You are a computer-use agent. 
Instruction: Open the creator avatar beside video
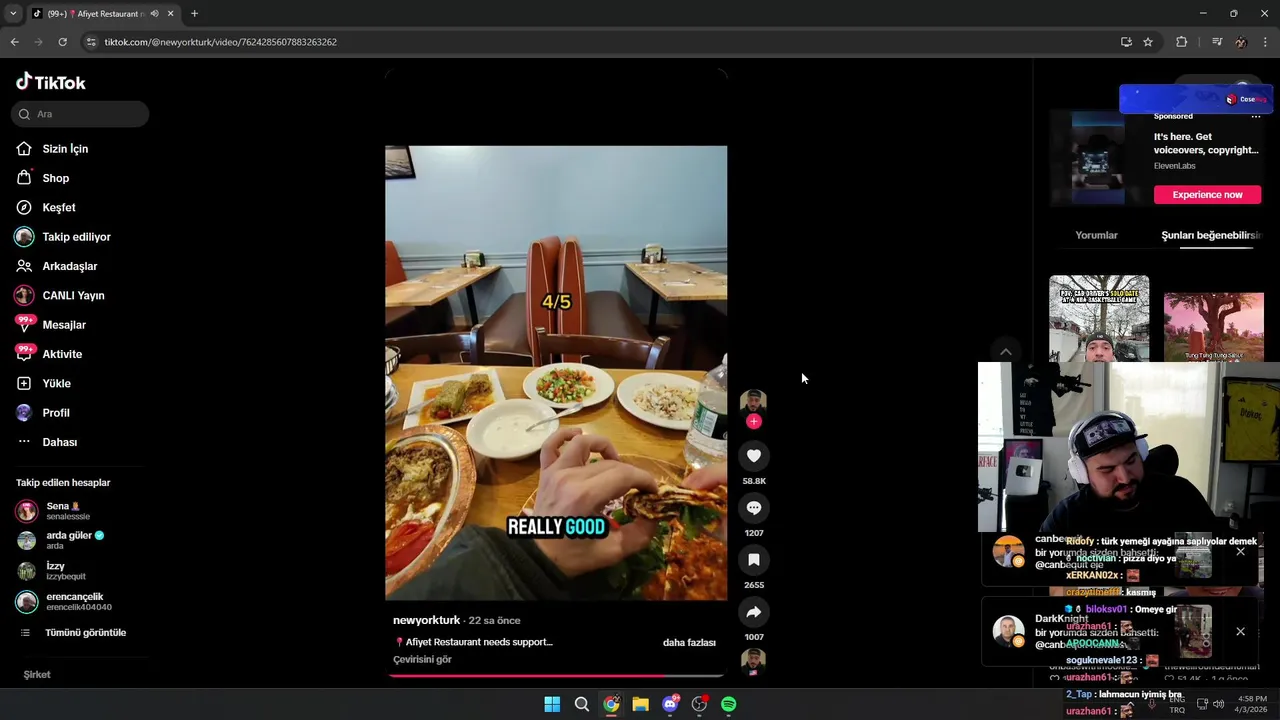coord(753,402)
